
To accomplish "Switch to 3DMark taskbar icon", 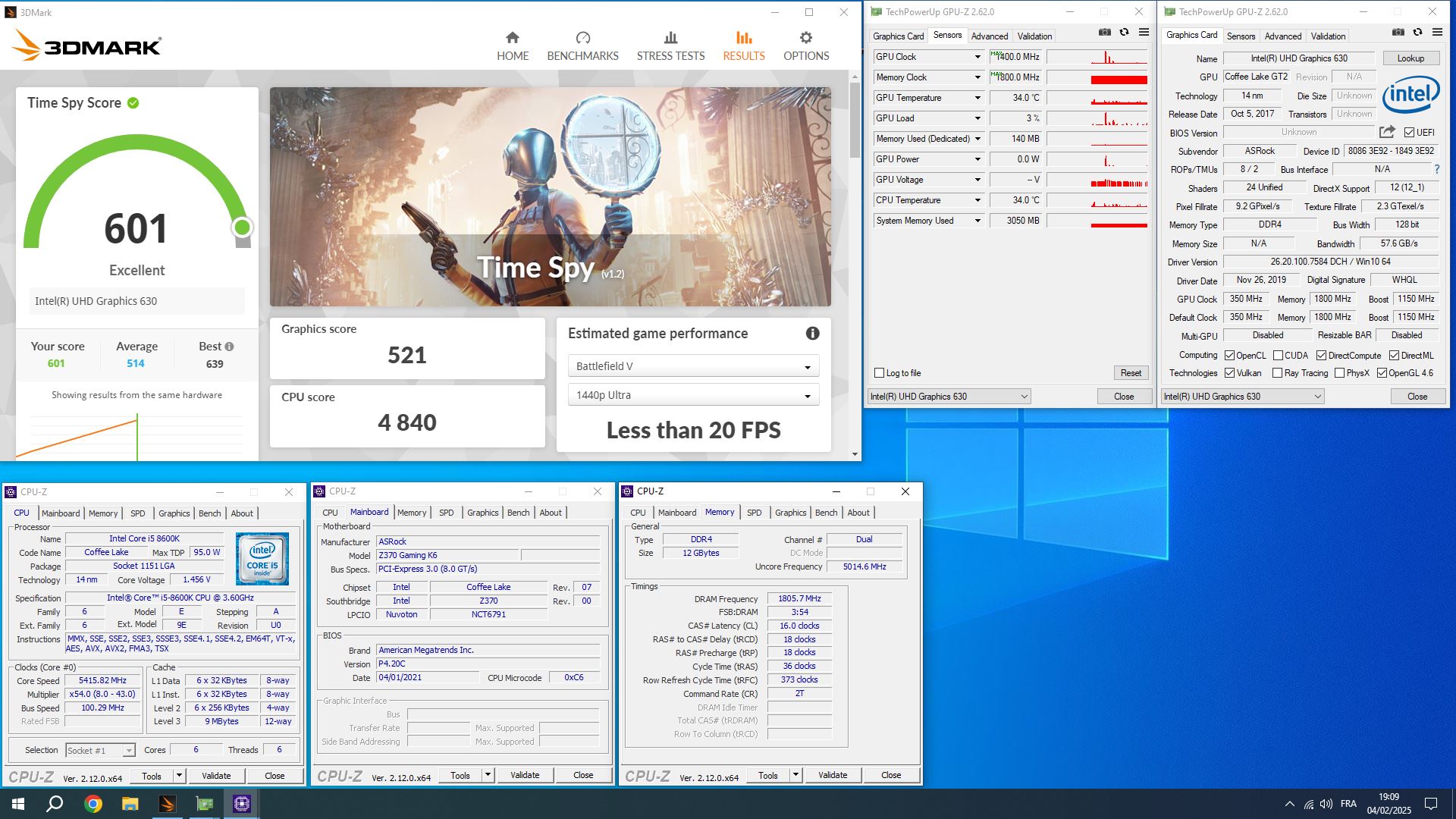I will pos(168,804).
